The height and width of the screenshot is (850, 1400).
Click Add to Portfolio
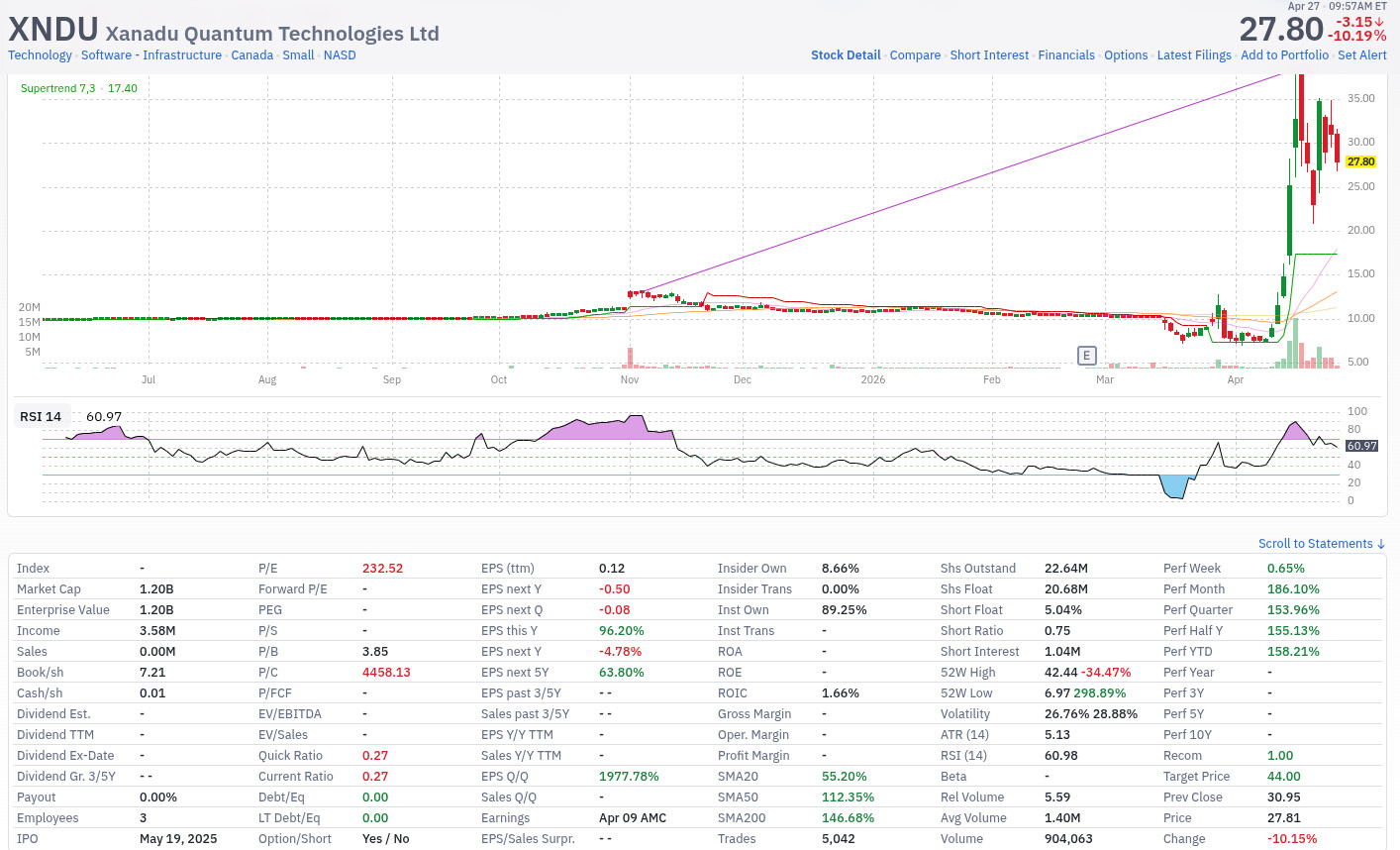(1284, 55)
